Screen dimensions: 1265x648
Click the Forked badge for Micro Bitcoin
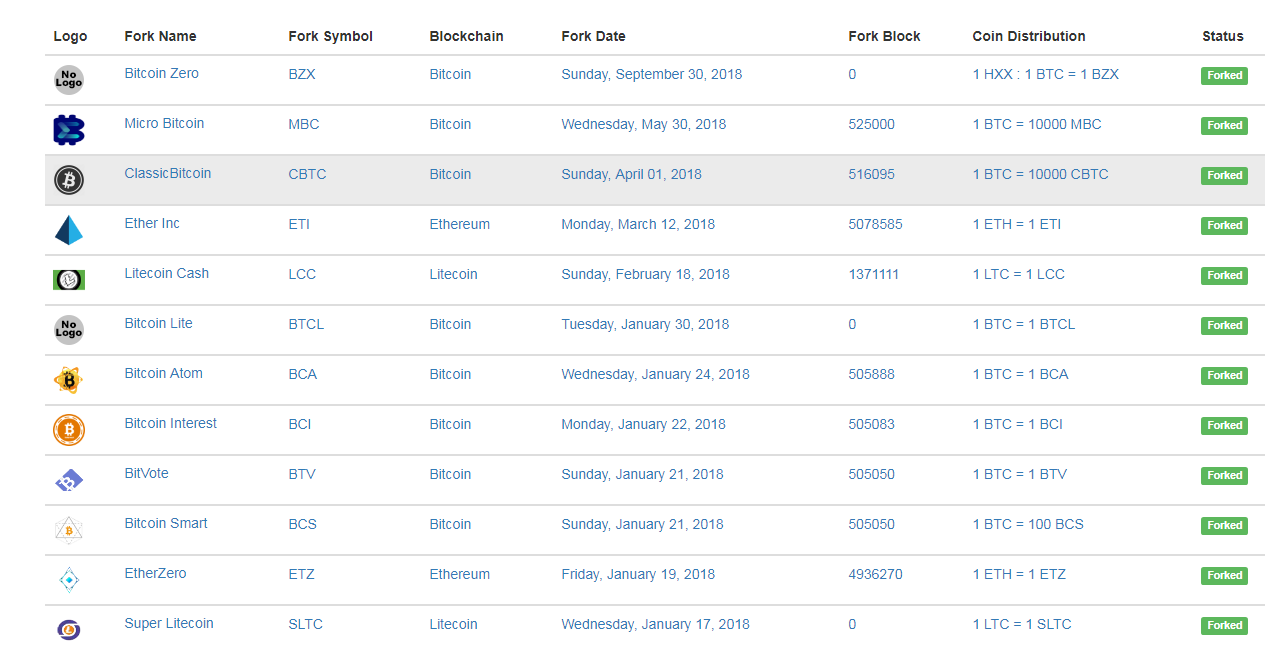point(1224,125)
